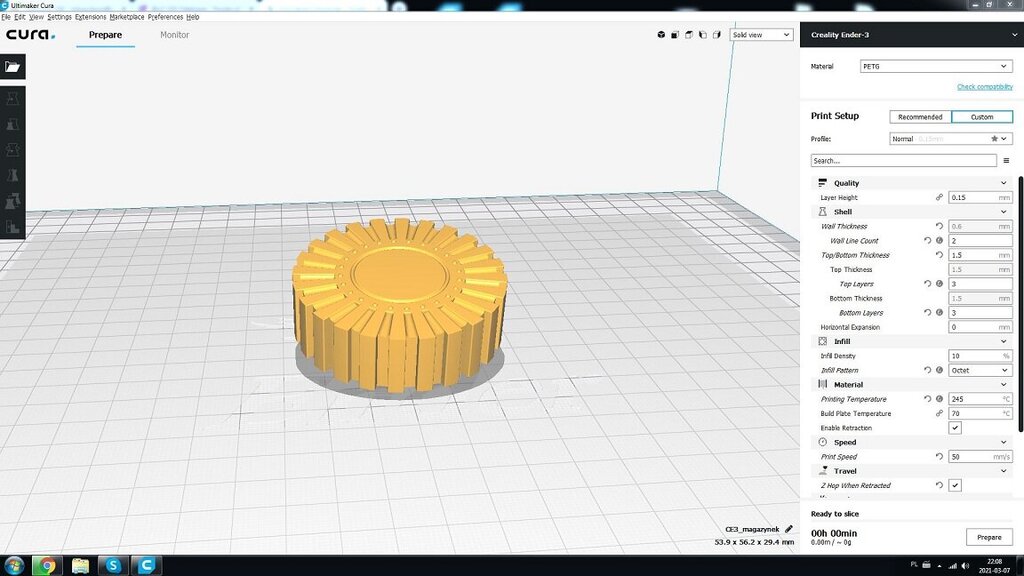The height and width of the screenshot is (576, 1024).
Task: Reset the Print Speed setting
Action: point(938,457)
